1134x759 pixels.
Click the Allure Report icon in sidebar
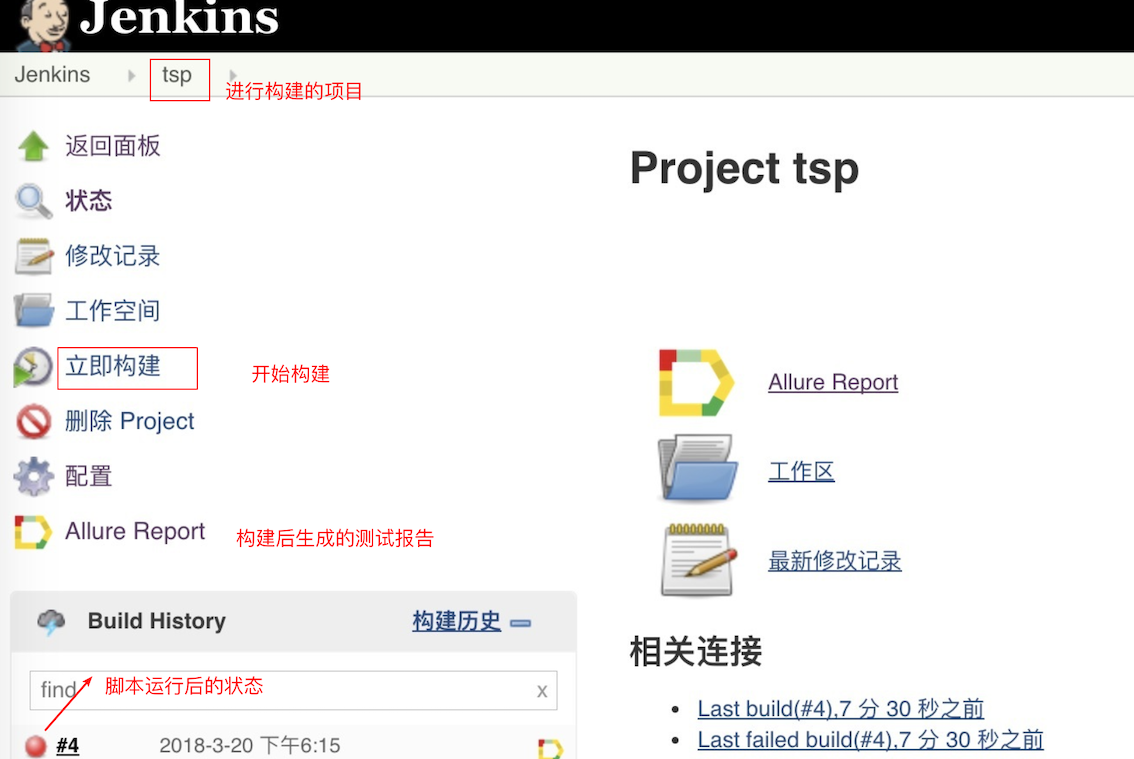33,532
